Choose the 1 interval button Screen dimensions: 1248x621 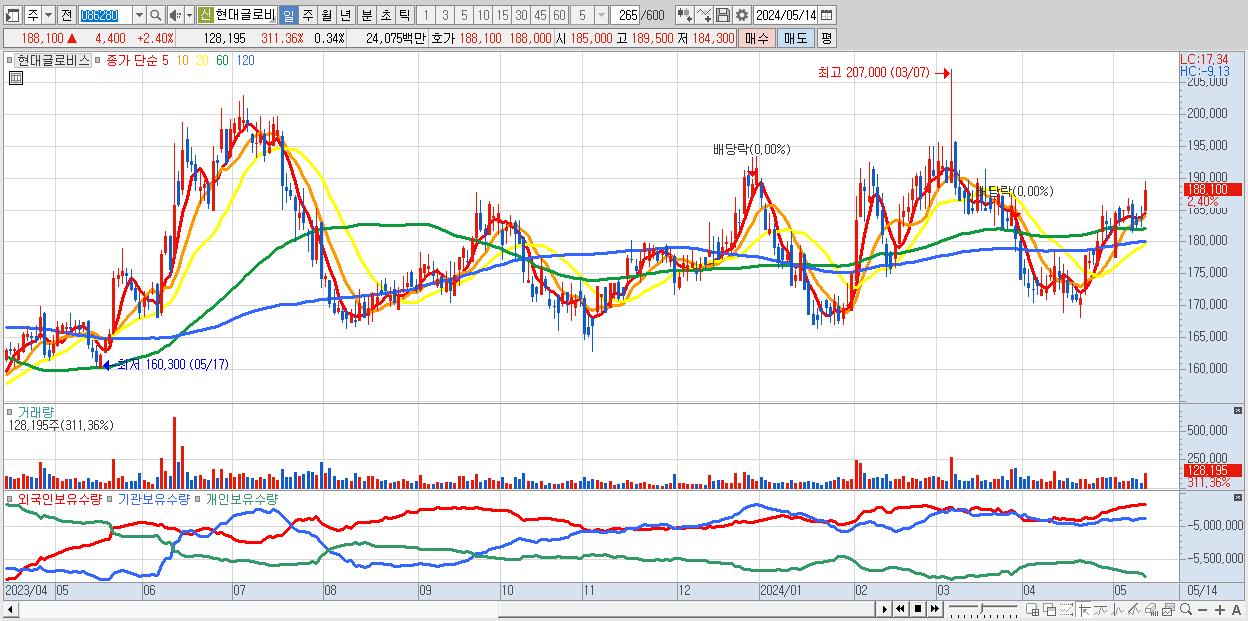[x=425, y=16]
